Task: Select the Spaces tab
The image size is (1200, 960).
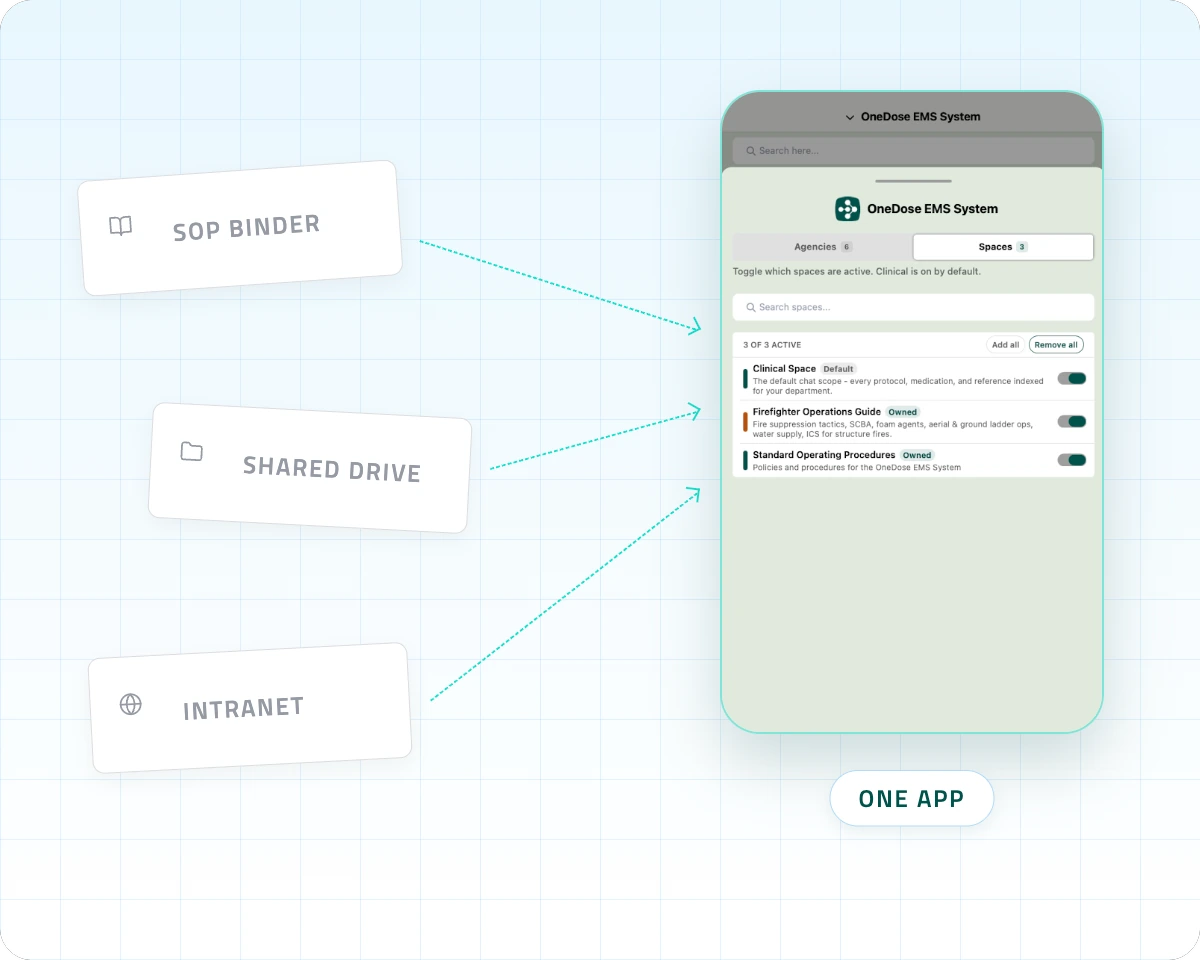Action: 1003,247
